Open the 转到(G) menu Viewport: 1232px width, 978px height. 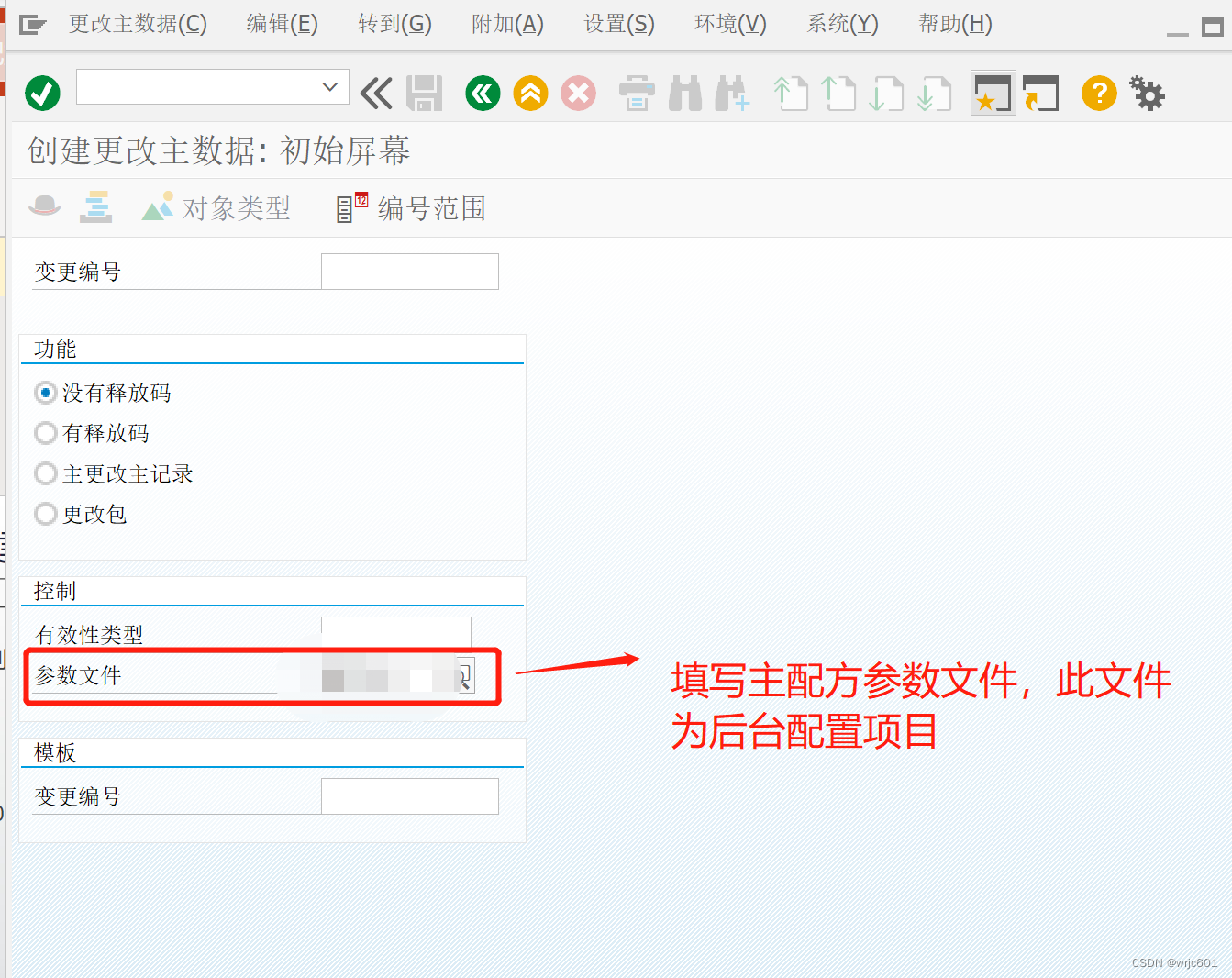point(394,24)
